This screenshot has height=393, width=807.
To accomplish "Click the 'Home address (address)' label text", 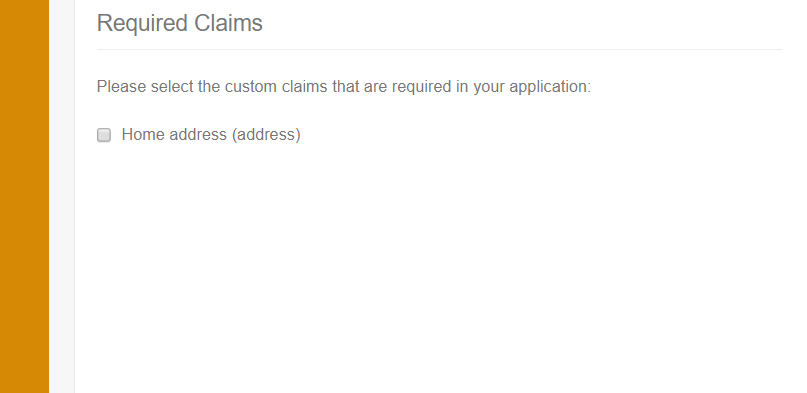I will pos(211,134).
